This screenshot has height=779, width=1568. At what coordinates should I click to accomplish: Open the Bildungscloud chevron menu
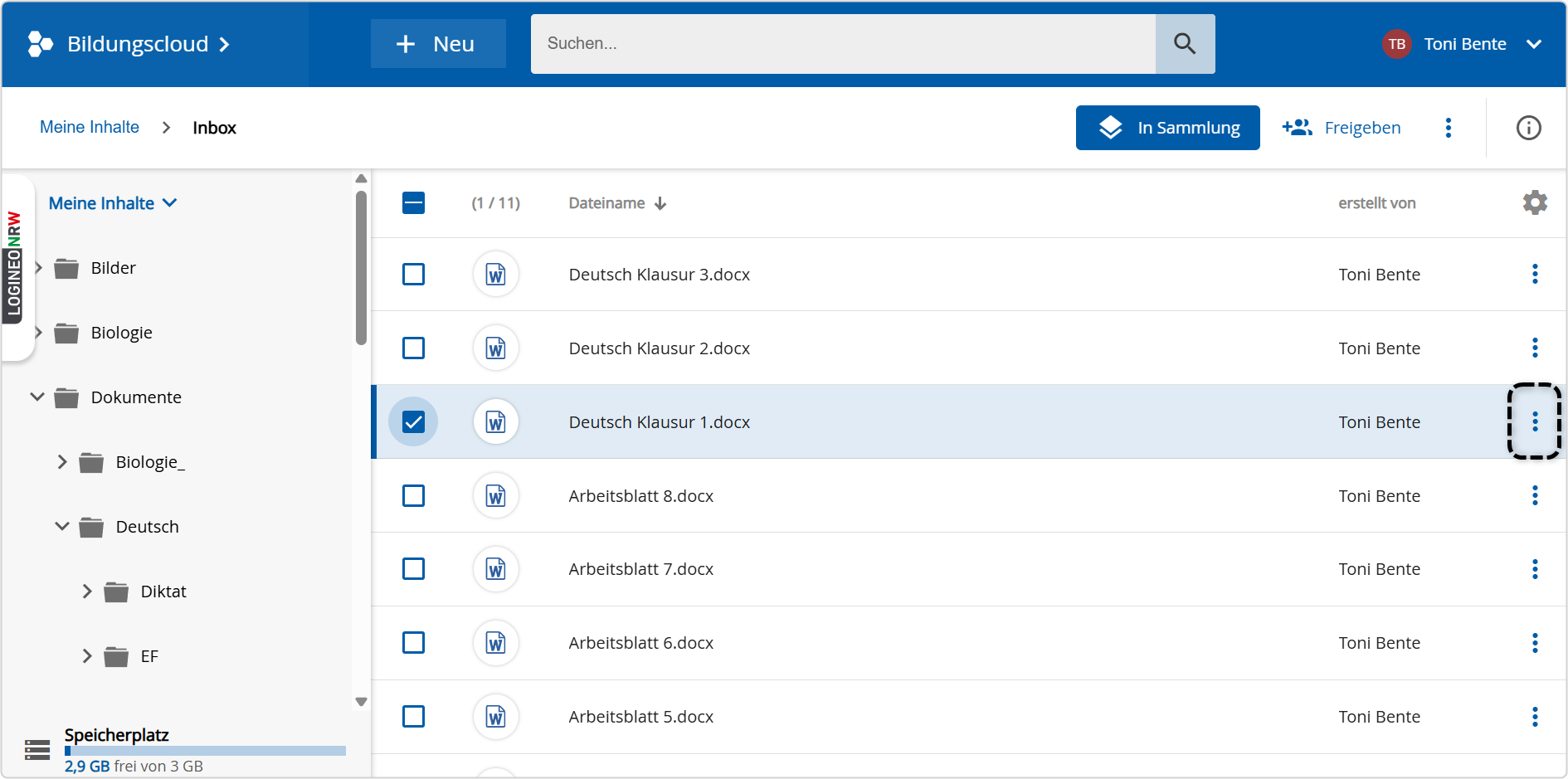point(224,45)
